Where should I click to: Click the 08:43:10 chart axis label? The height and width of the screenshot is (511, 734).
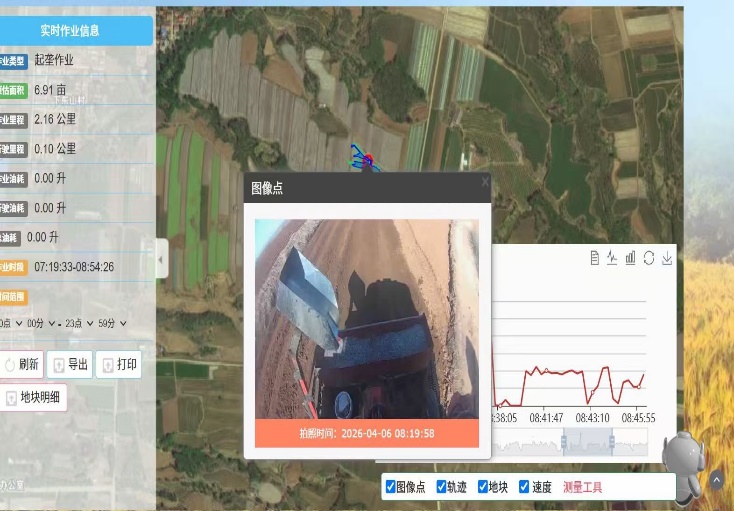coord(592,417)
